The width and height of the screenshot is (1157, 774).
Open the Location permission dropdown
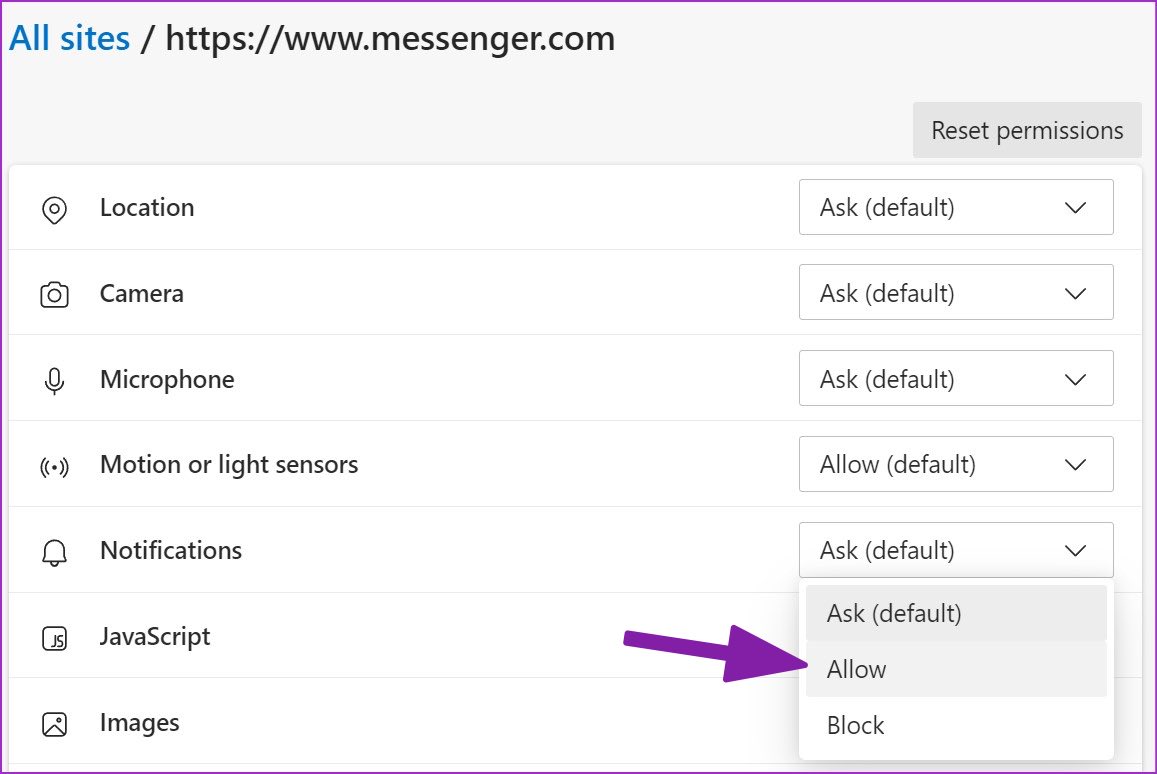955,207
